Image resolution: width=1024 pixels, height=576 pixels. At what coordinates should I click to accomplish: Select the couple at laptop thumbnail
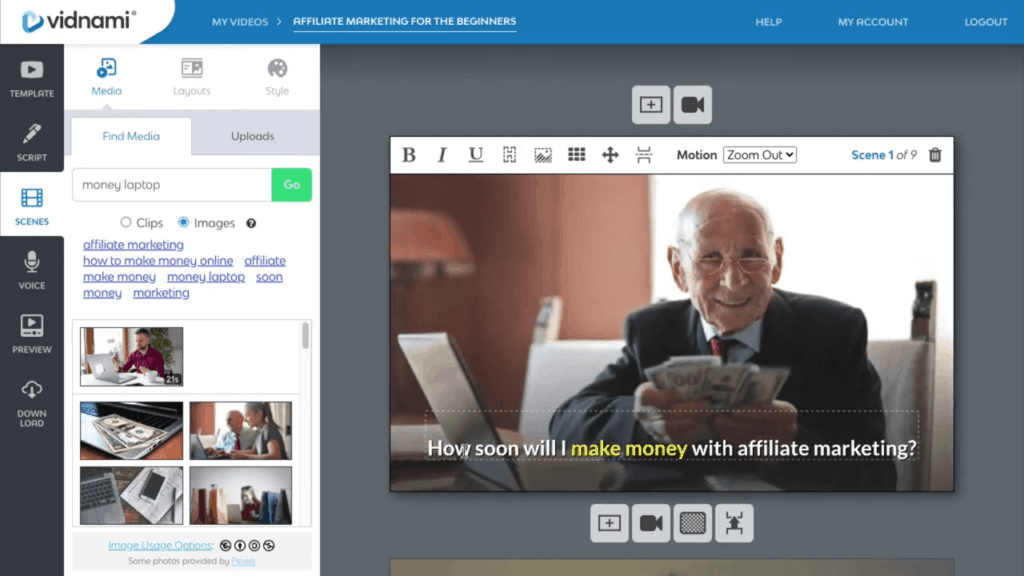(241, 430)
